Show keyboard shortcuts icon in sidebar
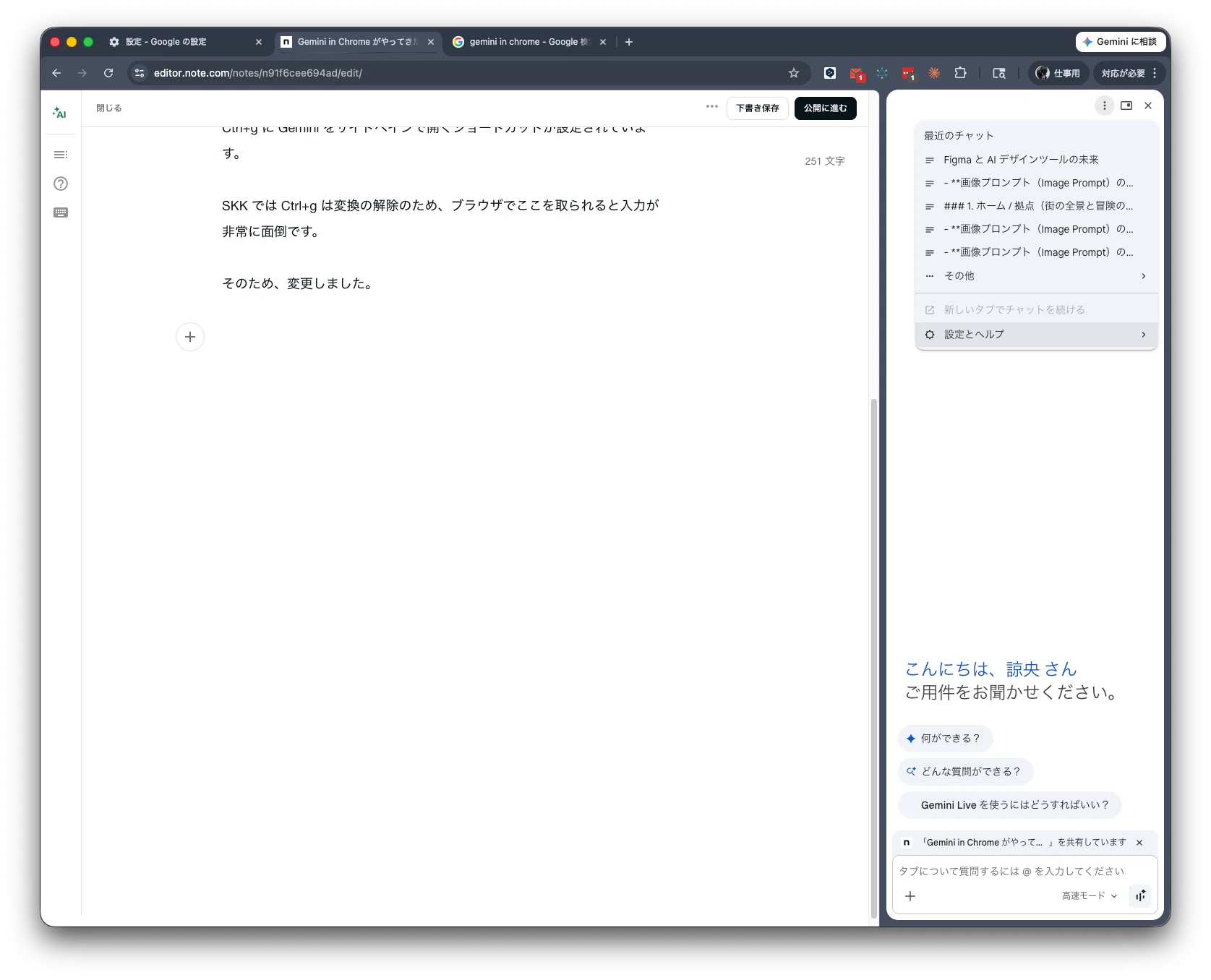 pyautogui.click(x=61, y=212)
